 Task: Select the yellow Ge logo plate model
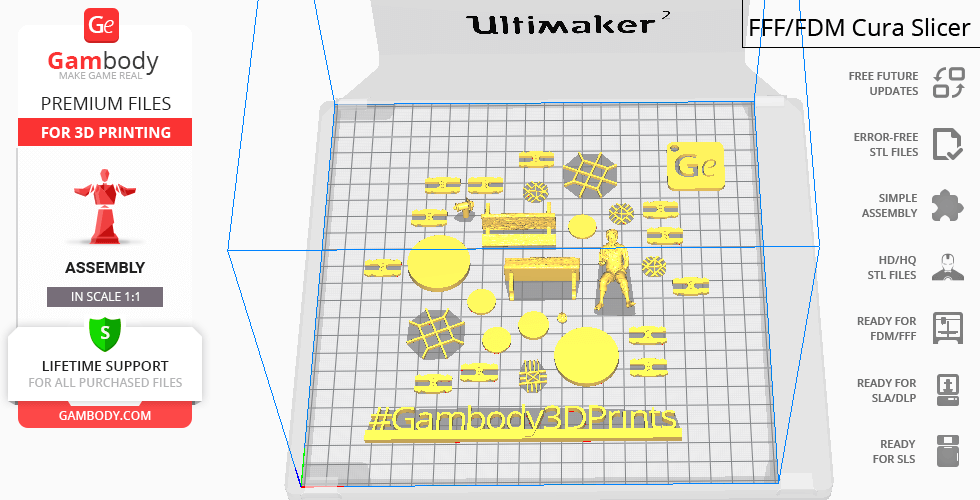pyautogui.click(x=695, y=164)
